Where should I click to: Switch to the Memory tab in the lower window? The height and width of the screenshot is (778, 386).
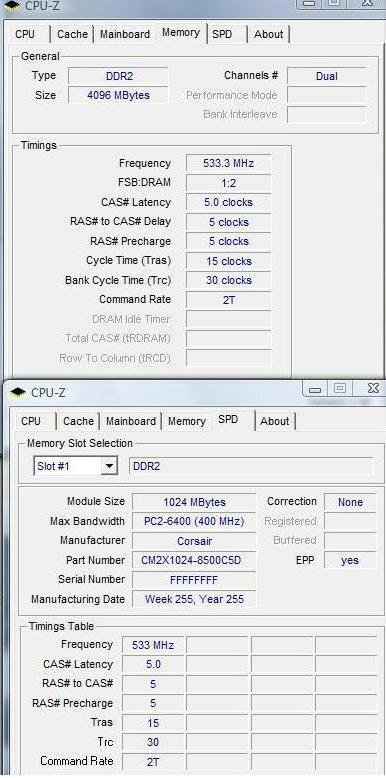pyautogui.click(x=187, y=421)
